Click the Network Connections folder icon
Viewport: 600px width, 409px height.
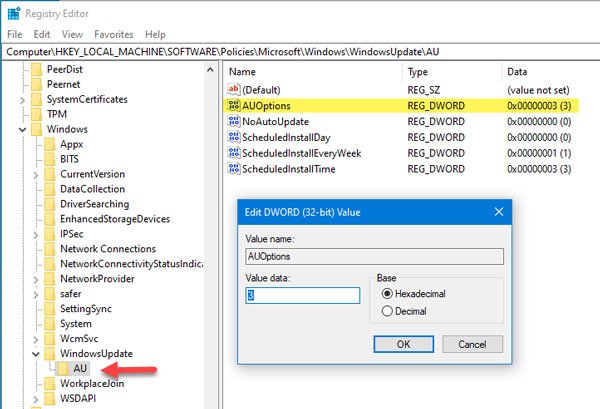[x=50, y=249]
